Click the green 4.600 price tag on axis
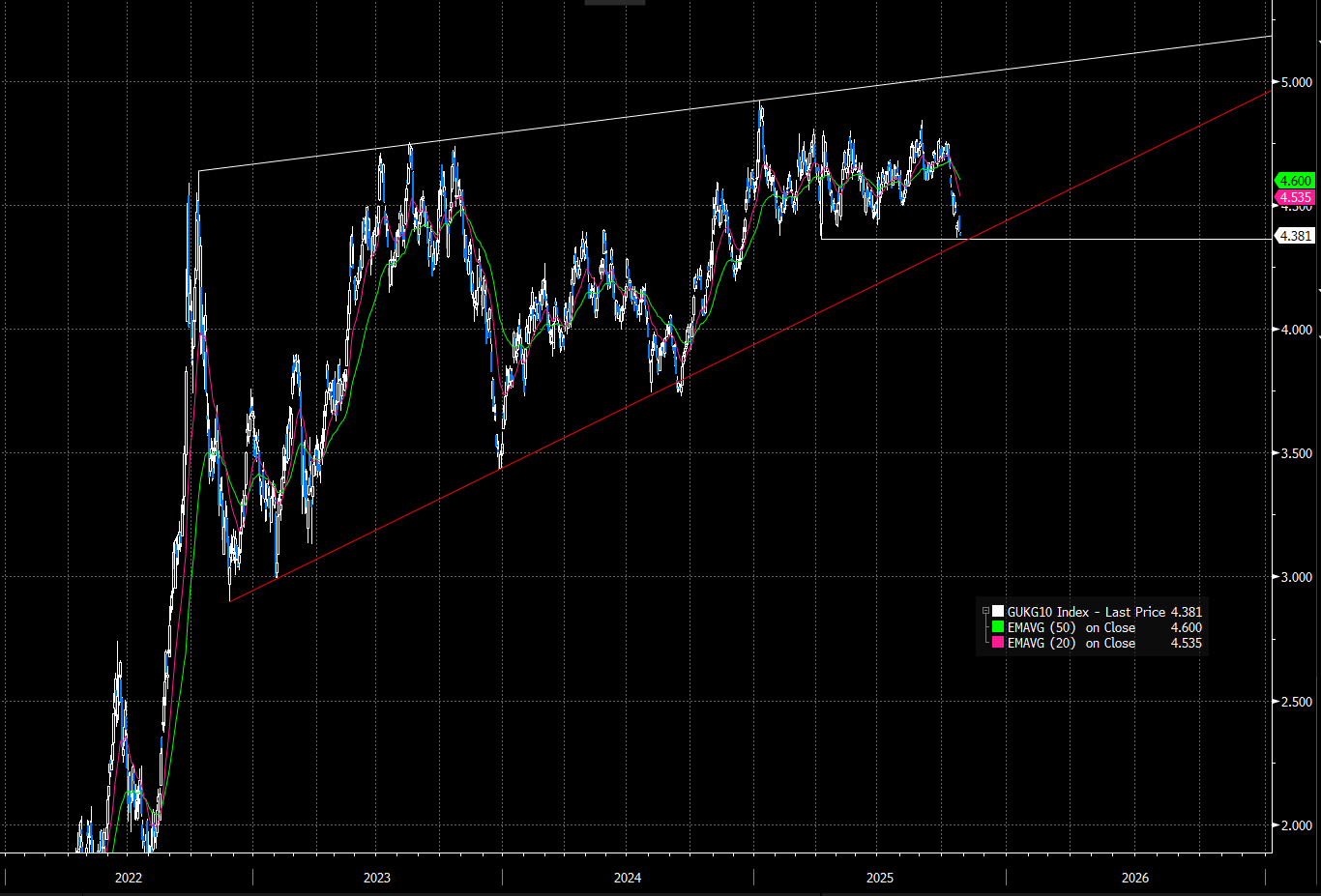 coord(1295,181)
